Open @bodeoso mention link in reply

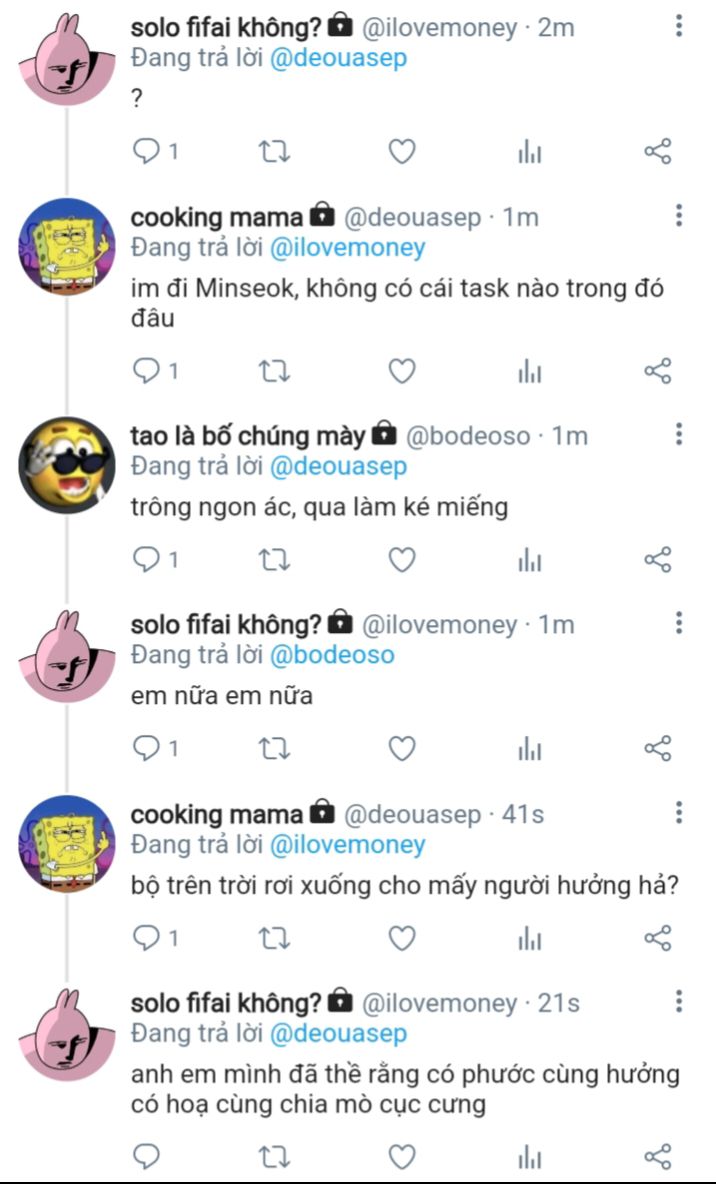tap(332, 655)
